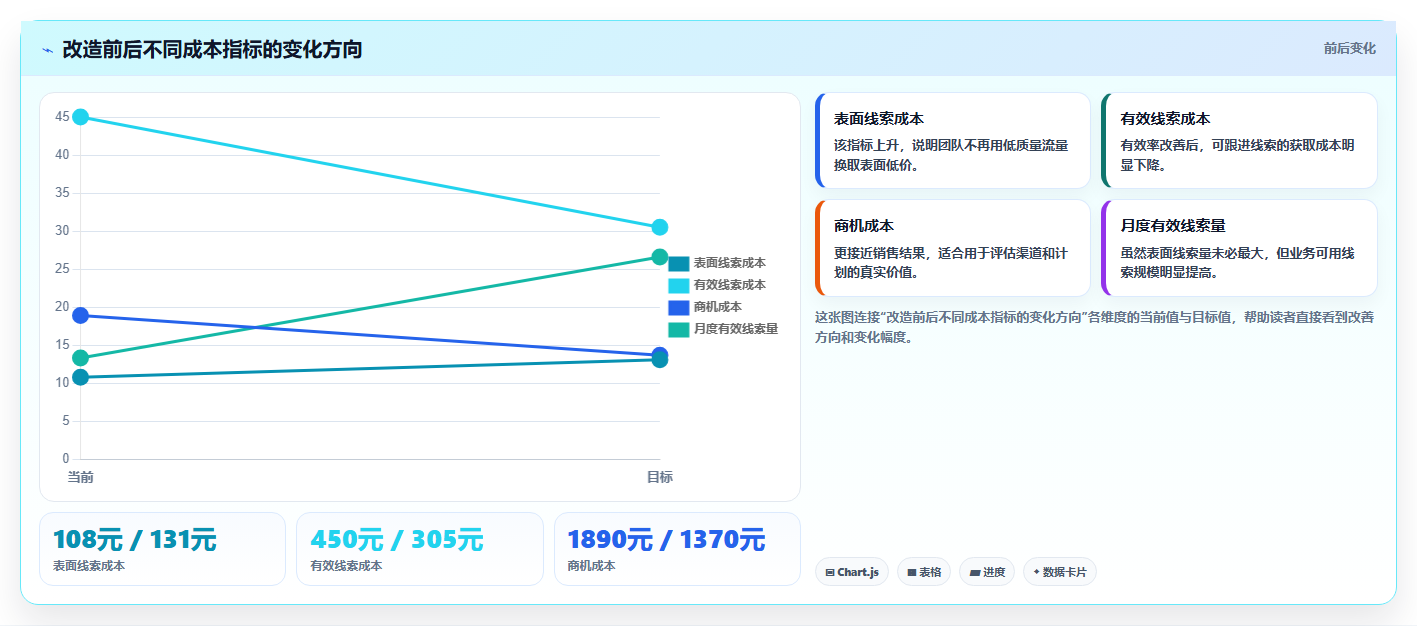1417x626 pixels.
Task: Select the Chart.js tag
Action: point(852,572)
